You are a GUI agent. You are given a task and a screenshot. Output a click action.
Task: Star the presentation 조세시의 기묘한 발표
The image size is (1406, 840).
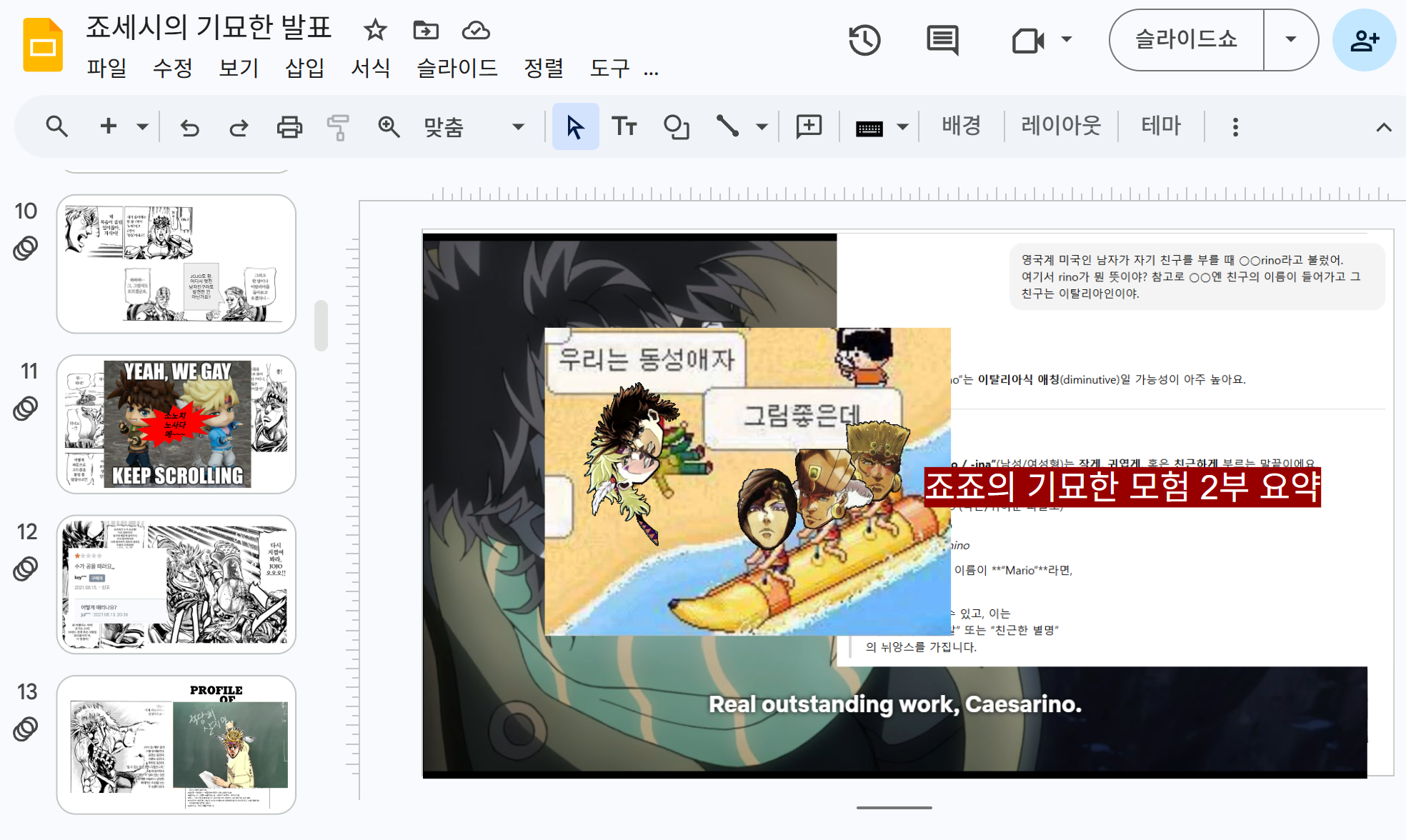[375, 30]
